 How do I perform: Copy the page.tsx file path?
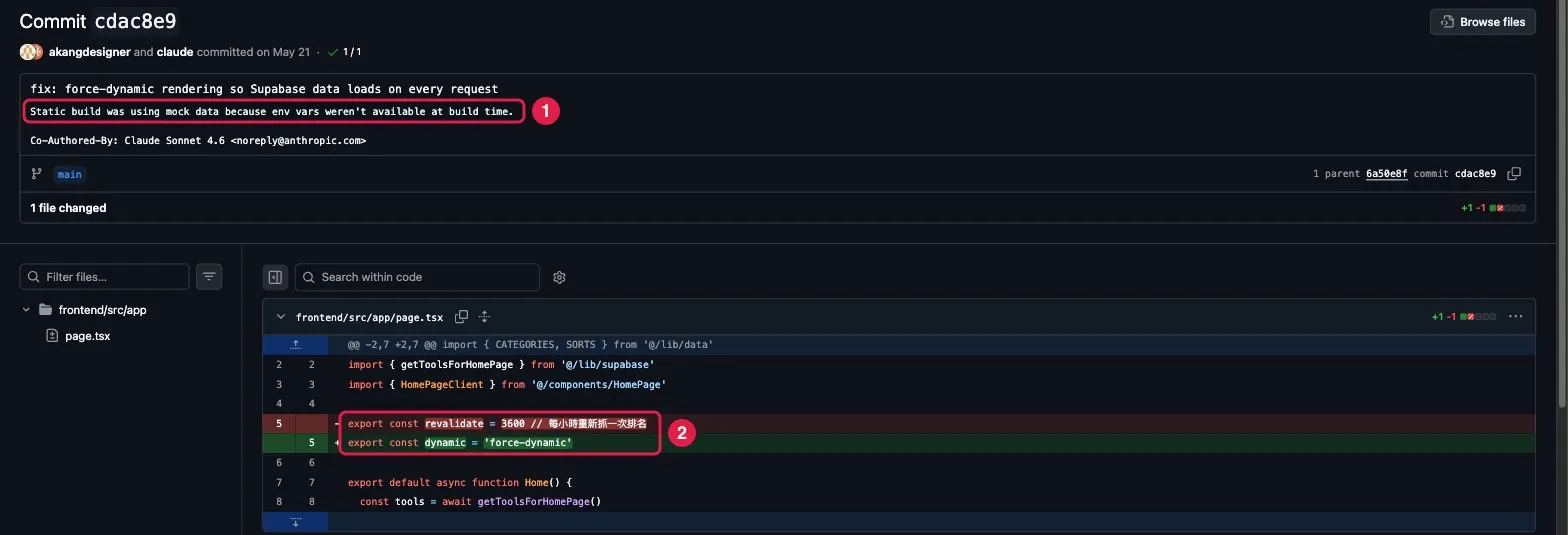point(461,317)
